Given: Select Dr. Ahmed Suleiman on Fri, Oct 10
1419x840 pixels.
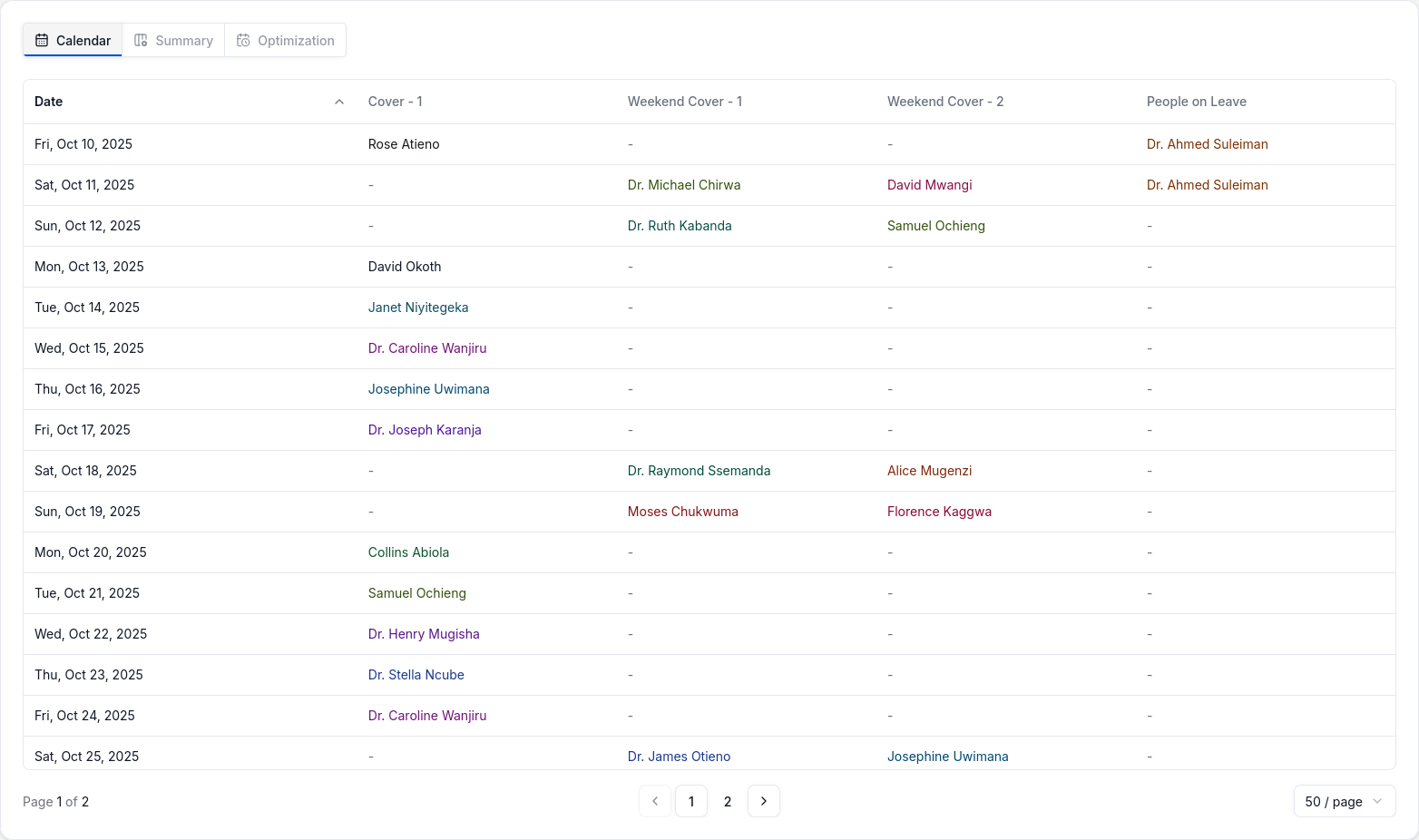Looking at the screenshot, I should [1207, 144].
